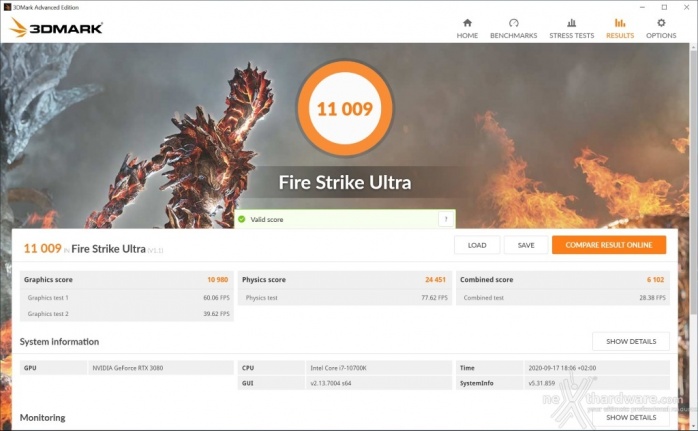Select the BENCHMARKS menu label
Viewport: 698px width, 431px height.
coord(513,36)
